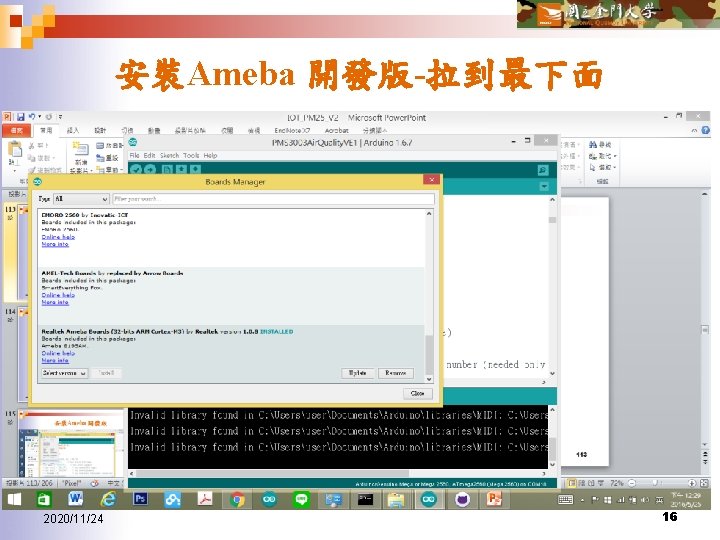The height and width of the screenshot is (540, 720).
Task: Open the Select version dropdown for Ameba Boards
Action: pyautogui.click(x=64, y=373)
